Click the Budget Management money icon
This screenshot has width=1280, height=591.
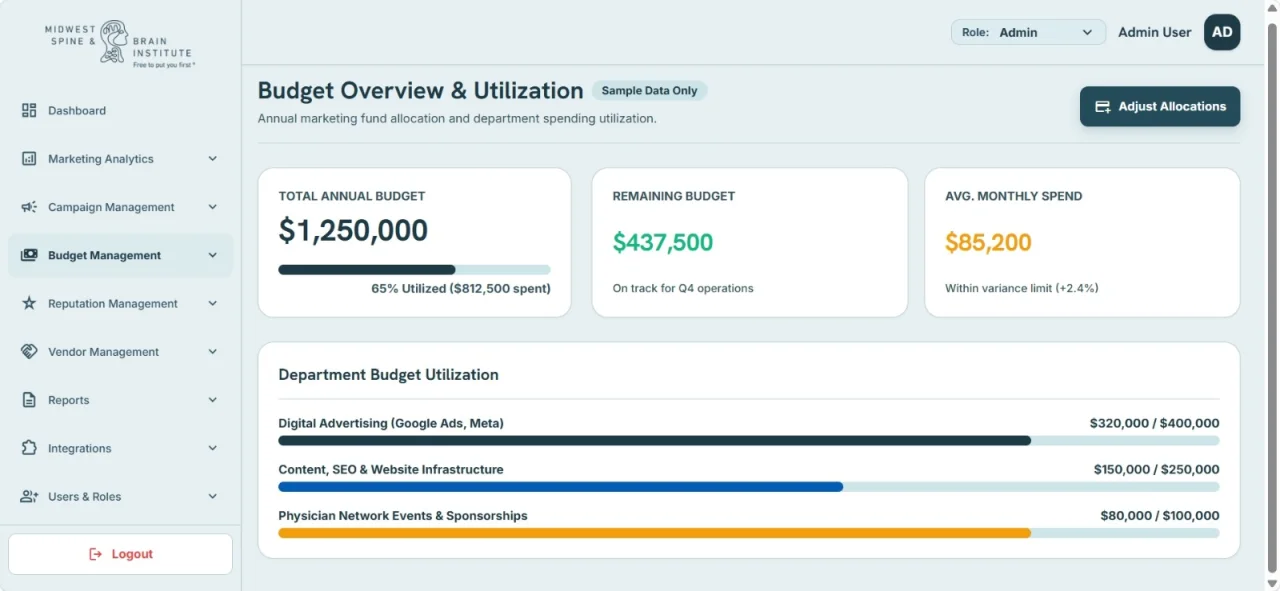pos(29,255)
